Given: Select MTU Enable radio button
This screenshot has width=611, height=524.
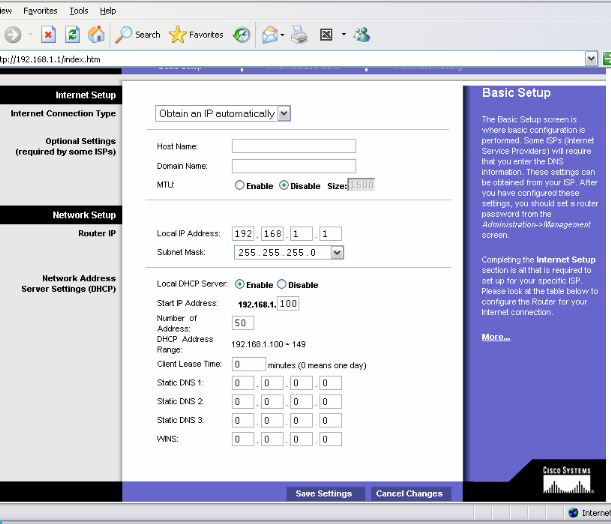Looking at the screenshot, I should click(239, 185).
